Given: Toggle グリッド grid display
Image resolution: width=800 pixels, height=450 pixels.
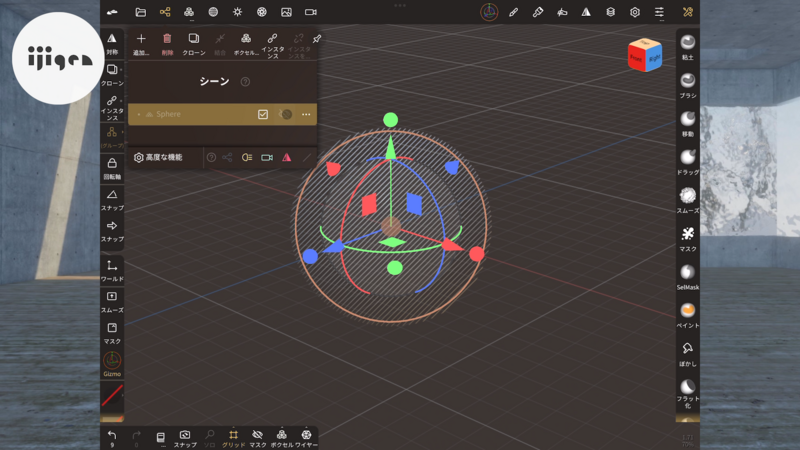Looking at the screenshot, I should pos(233,438).
